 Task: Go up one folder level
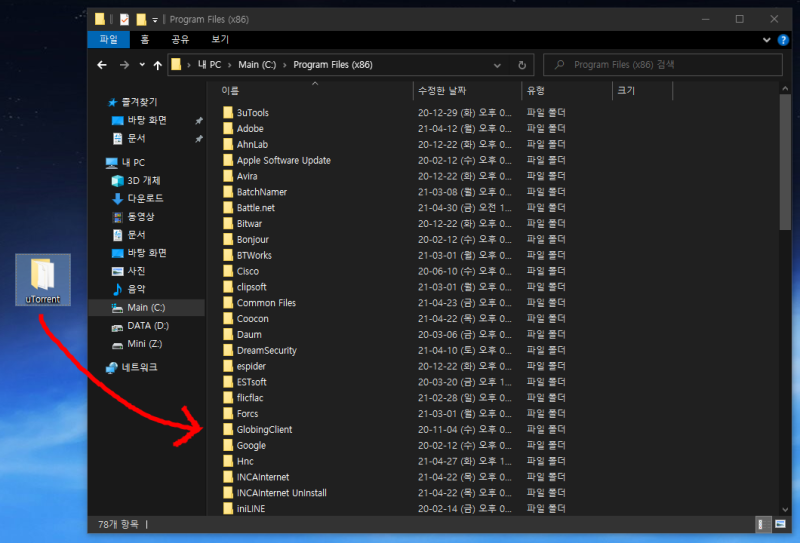pyautogui.click(x=158, y=65)
